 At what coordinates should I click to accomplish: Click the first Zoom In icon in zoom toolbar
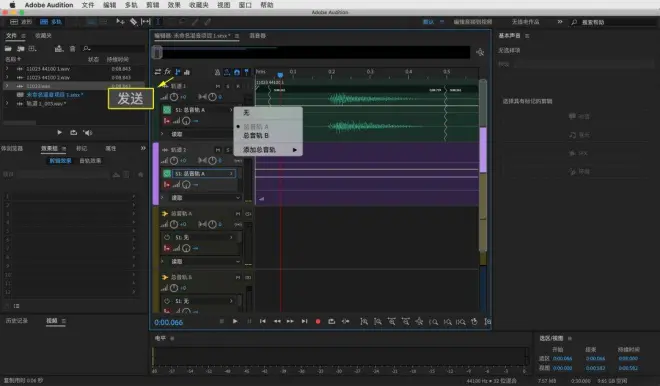[364, 322]
